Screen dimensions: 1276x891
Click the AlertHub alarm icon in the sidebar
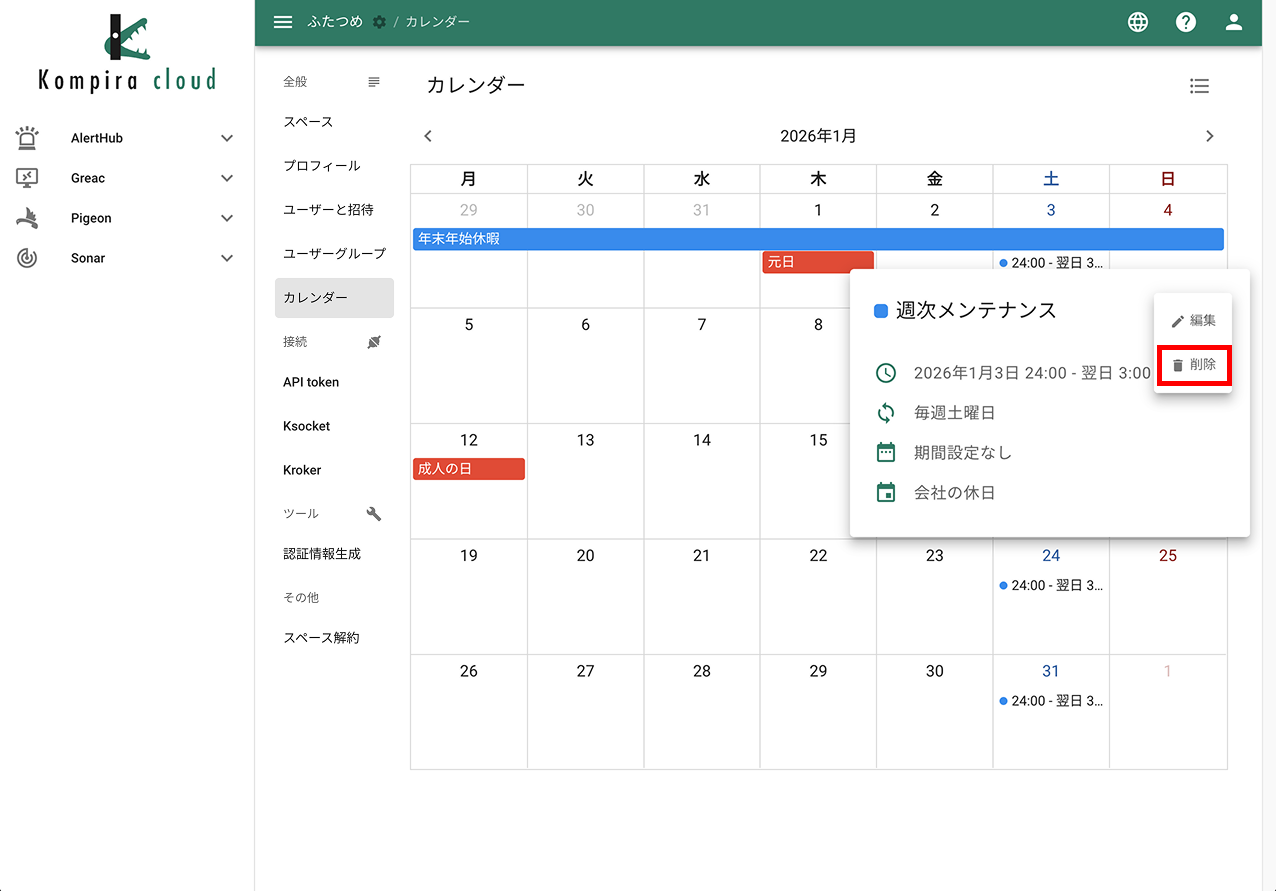point(27,137)
